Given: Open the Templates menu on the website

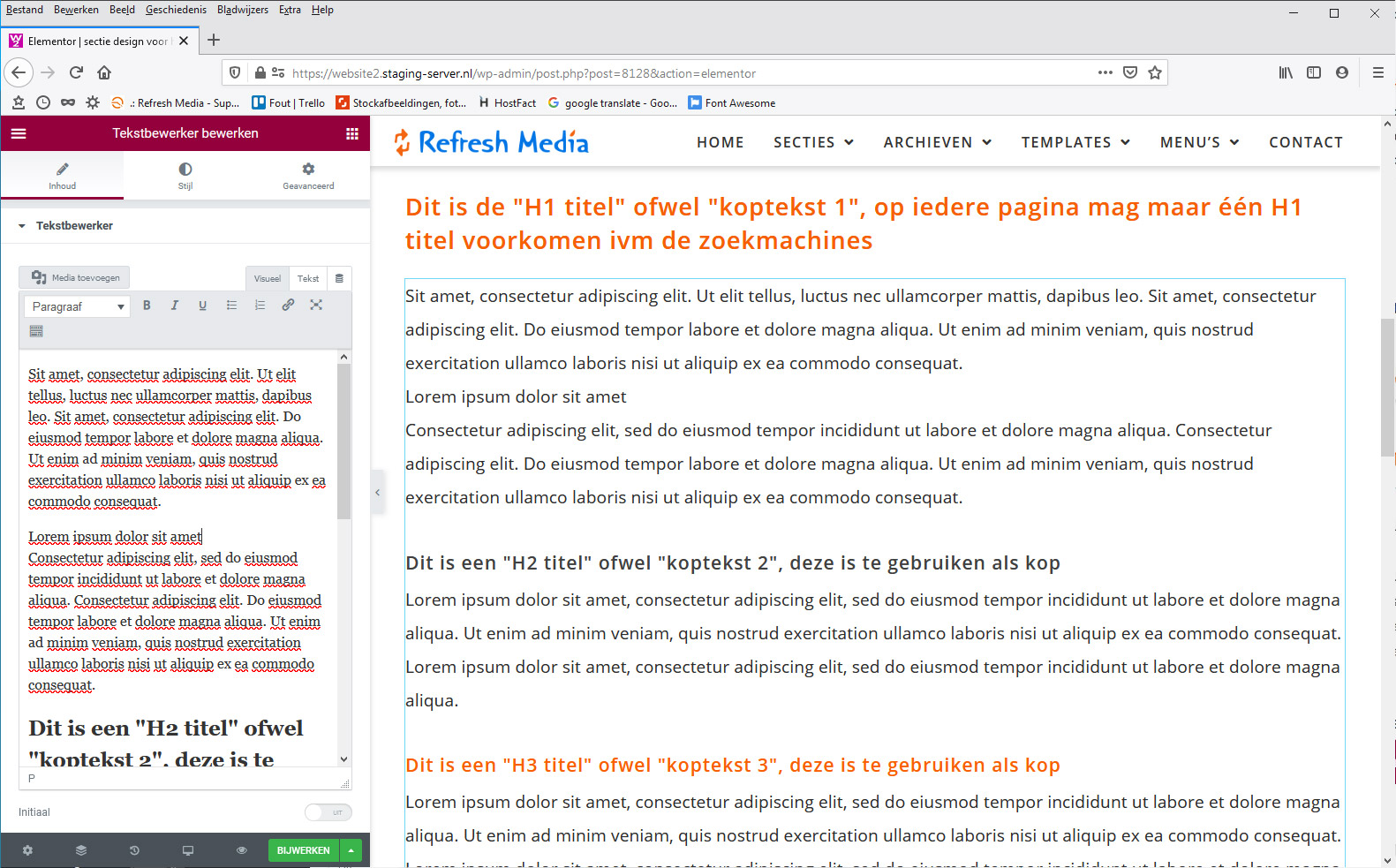Looking at the screenshot, I should [1075, 142].
